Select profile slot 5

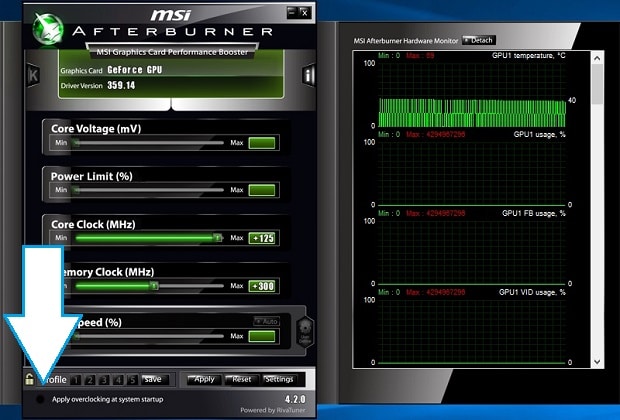(x=132, y=380)
